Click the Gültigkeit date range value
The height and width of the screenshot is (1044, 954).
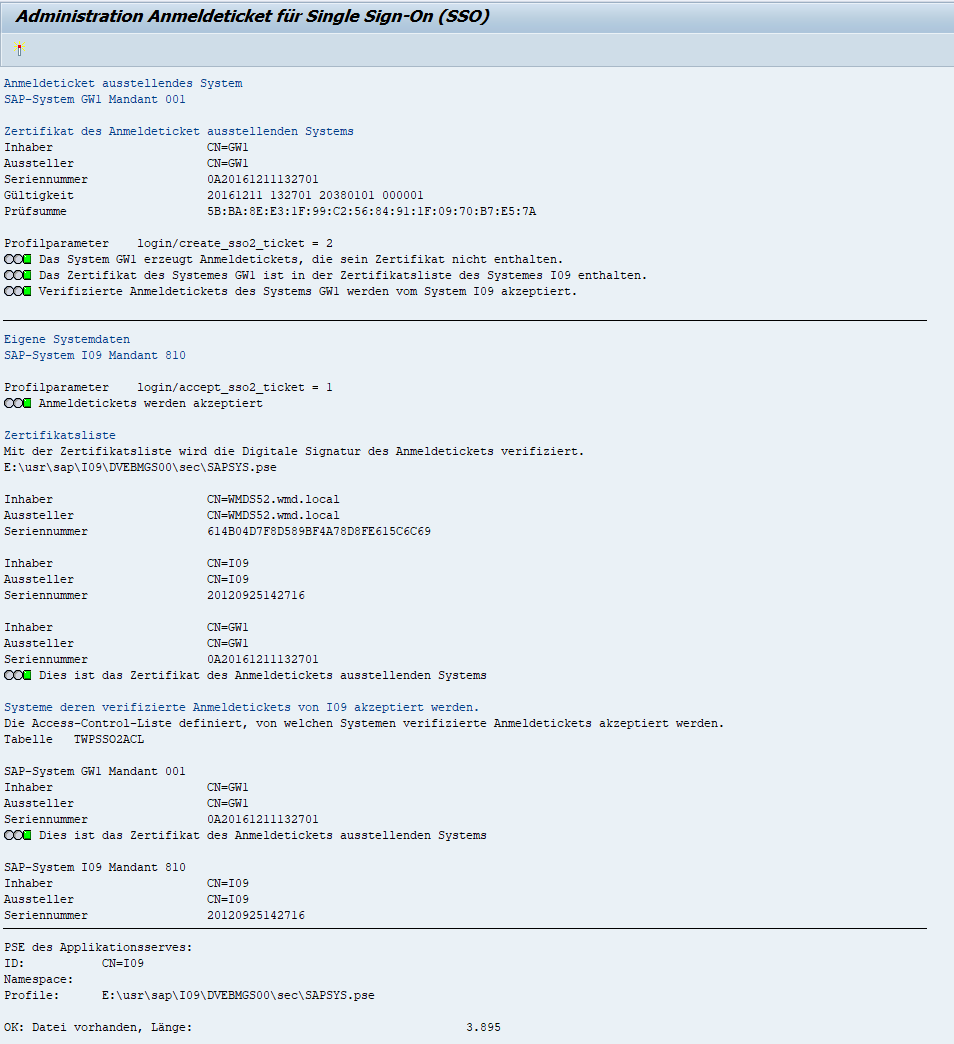point(315,196)
